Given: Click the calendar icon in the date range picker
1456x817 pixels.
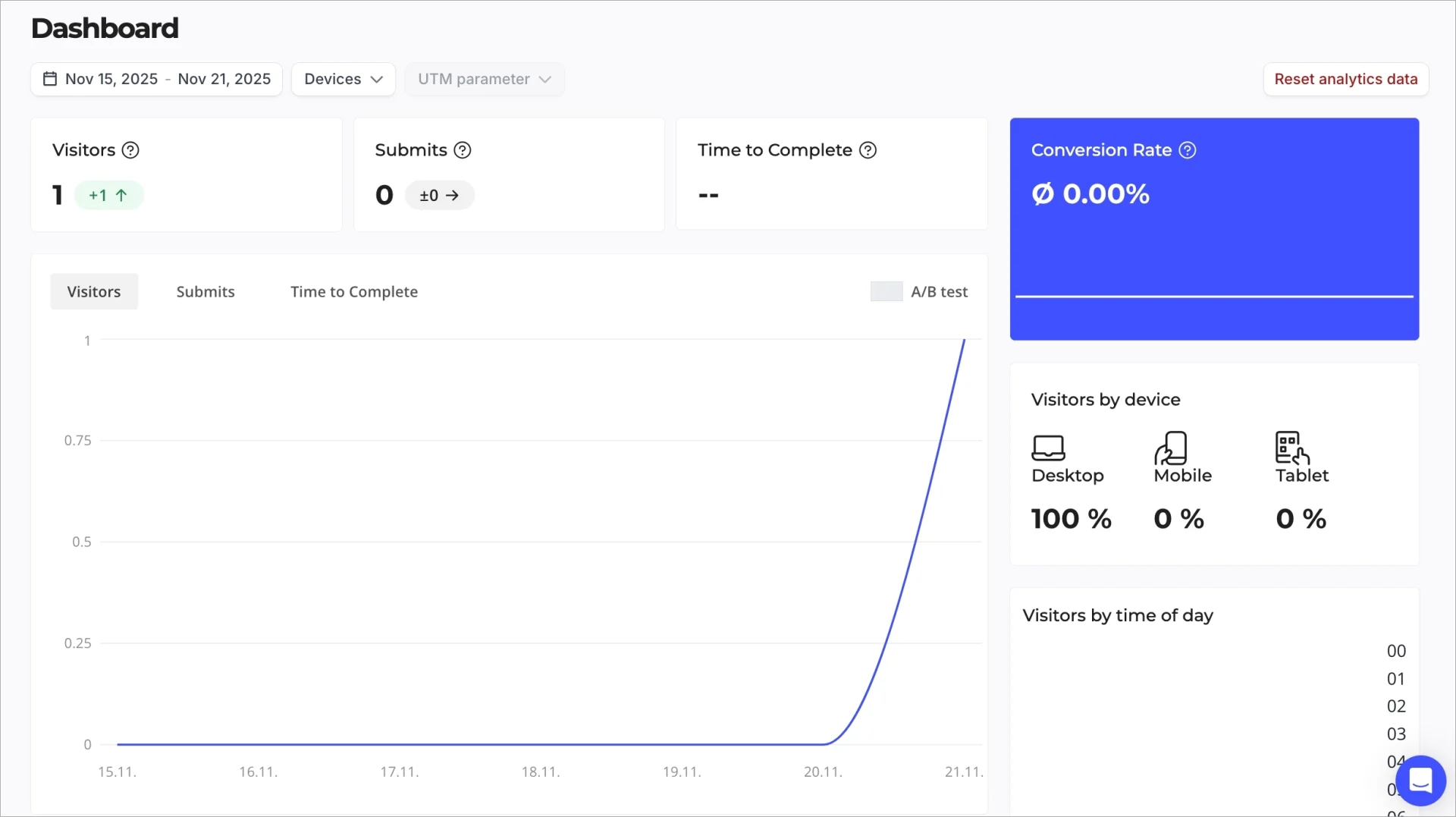Looking at the screenshot, I should [x=49, y=79].
